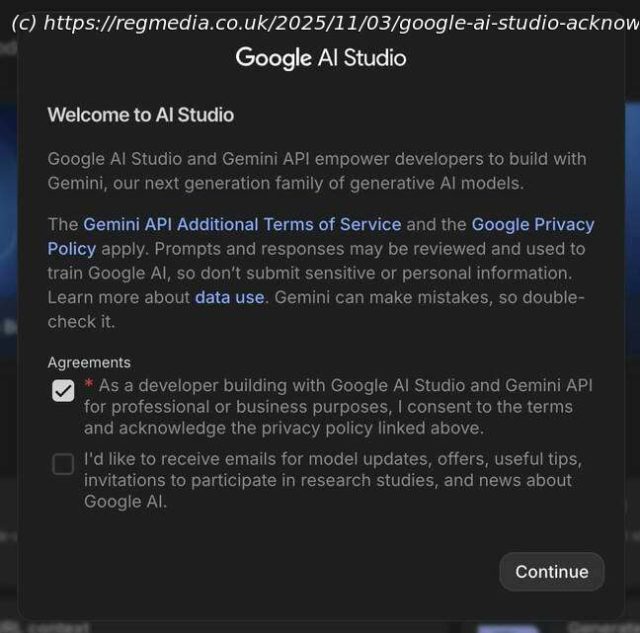This screenshot has height=633, width=640.
Task: Click the Google AI Studio logo
Action: (320, 58)
